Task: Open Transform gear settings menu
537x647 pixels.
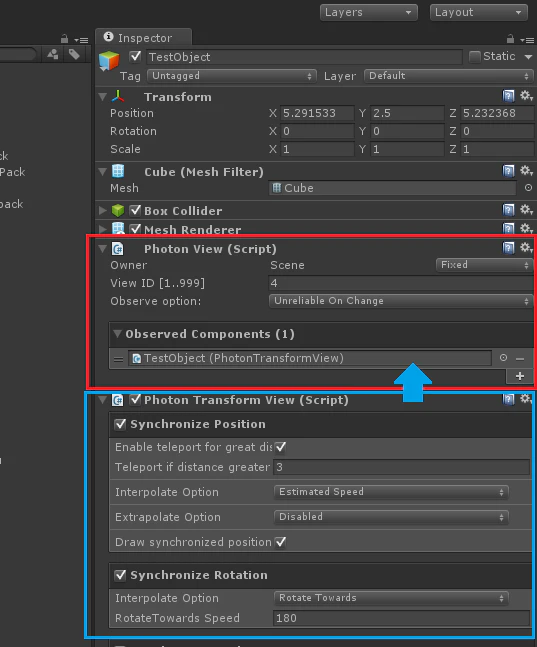Action: (x=526, y=96)
